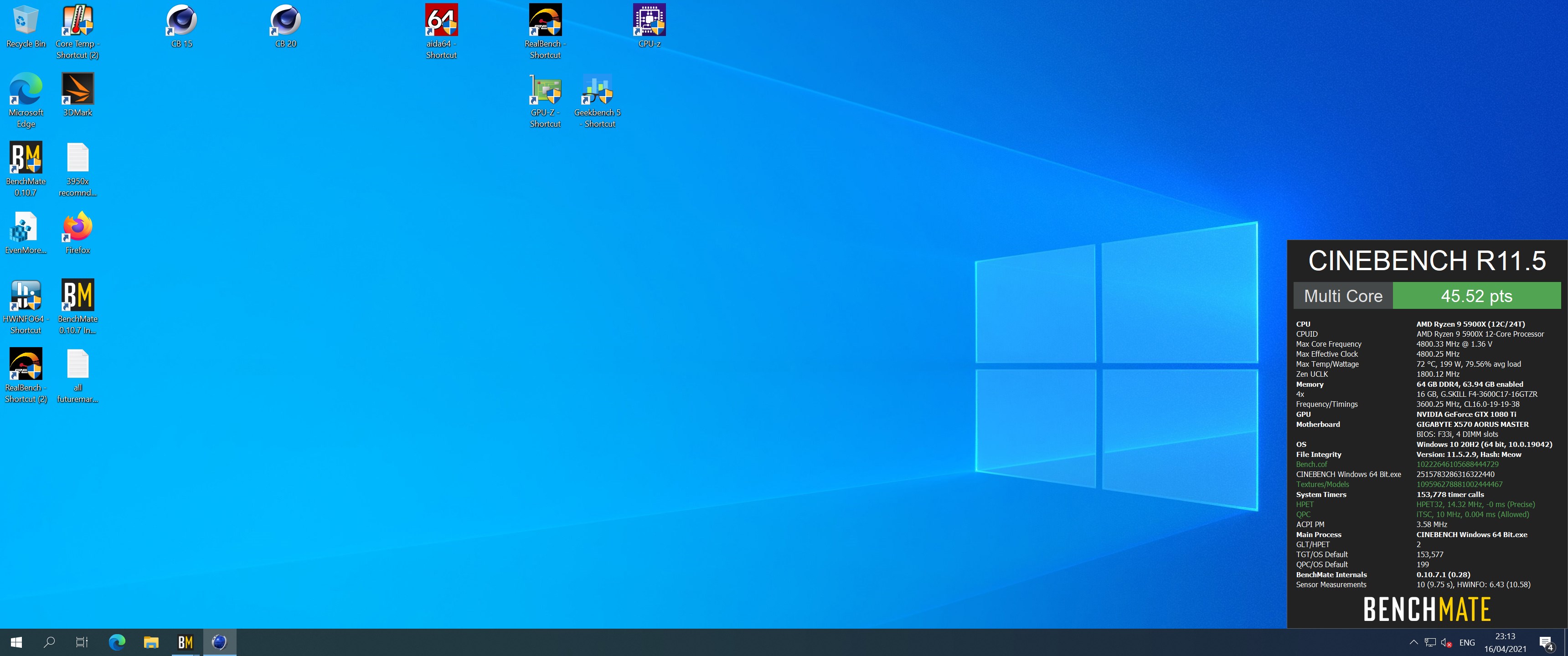Open File Explorer from the taskbar

151,642
